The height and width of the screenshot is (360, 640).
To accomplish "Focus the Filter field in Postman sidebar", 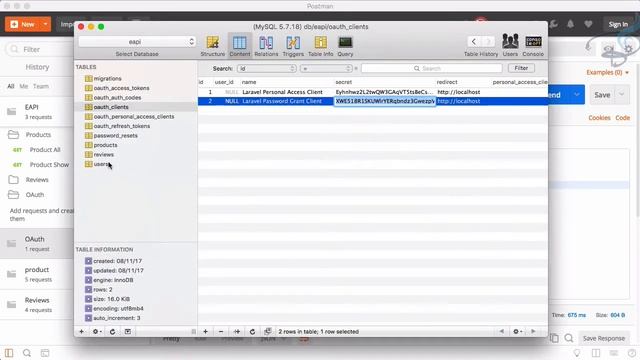I will 40,49.
